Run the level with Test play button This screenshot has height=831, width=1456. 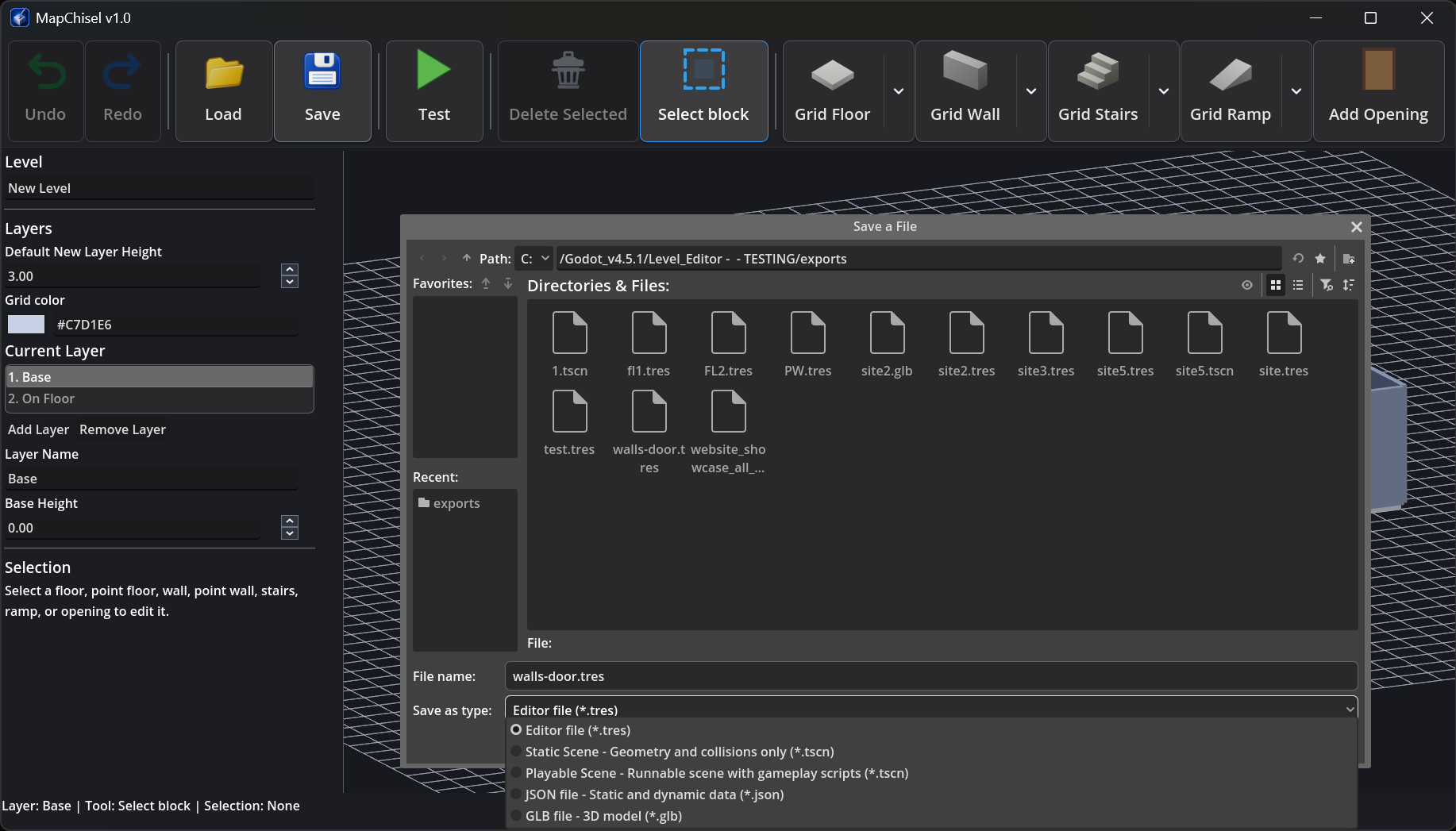click(434, 91)
